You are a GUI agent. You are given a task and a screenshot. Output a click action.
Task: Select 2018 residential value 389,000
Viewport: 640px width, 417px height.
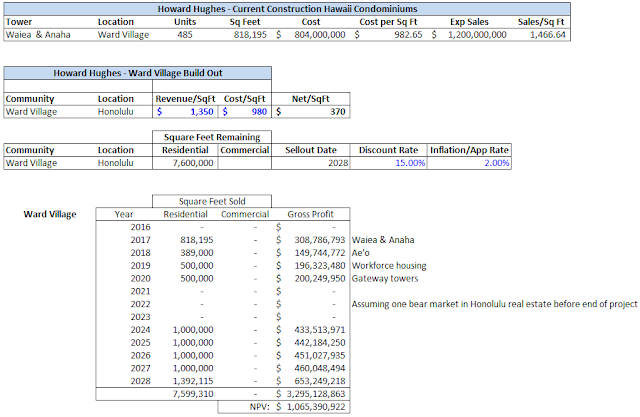[x=197, y=253]
